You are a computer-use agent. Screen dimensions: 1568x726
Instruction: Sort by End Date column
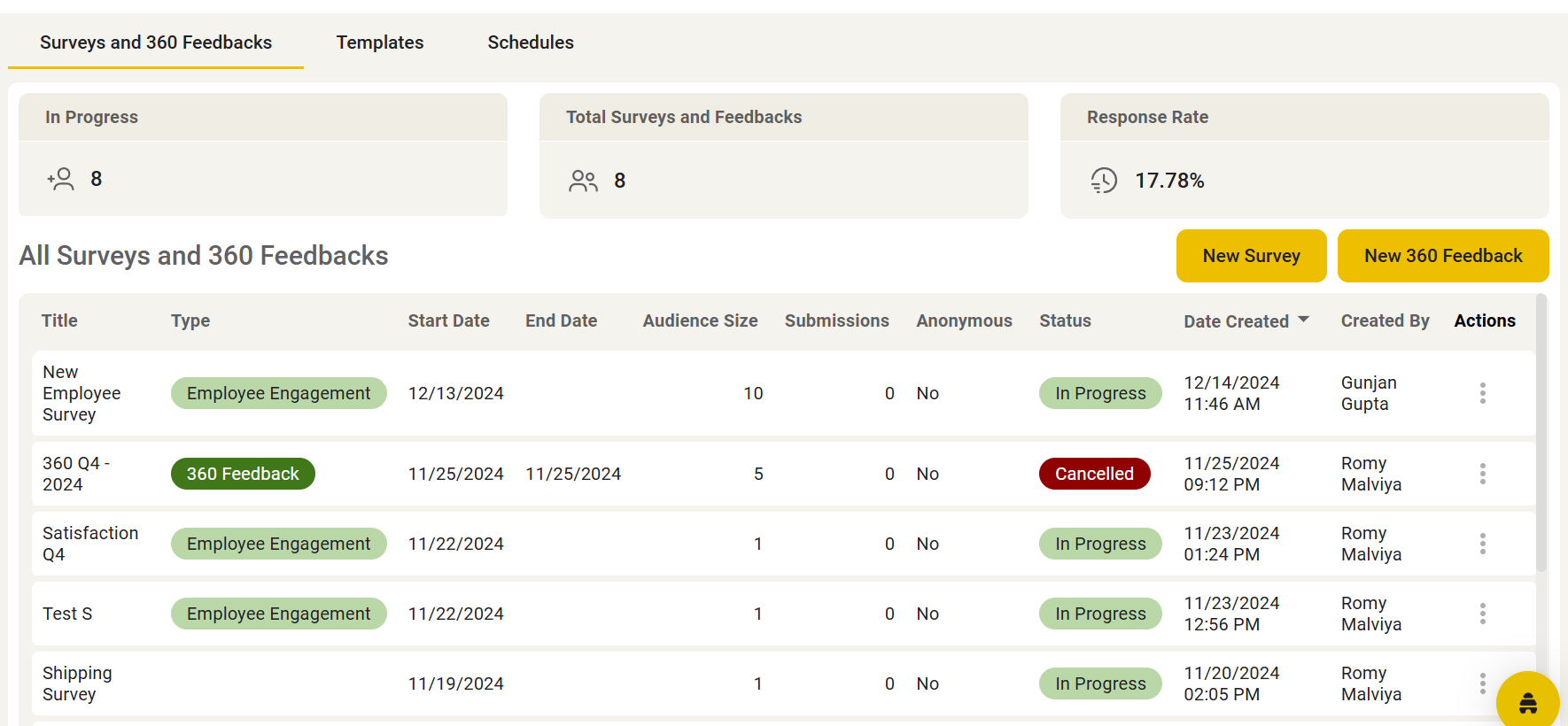(x=561, y=321)
